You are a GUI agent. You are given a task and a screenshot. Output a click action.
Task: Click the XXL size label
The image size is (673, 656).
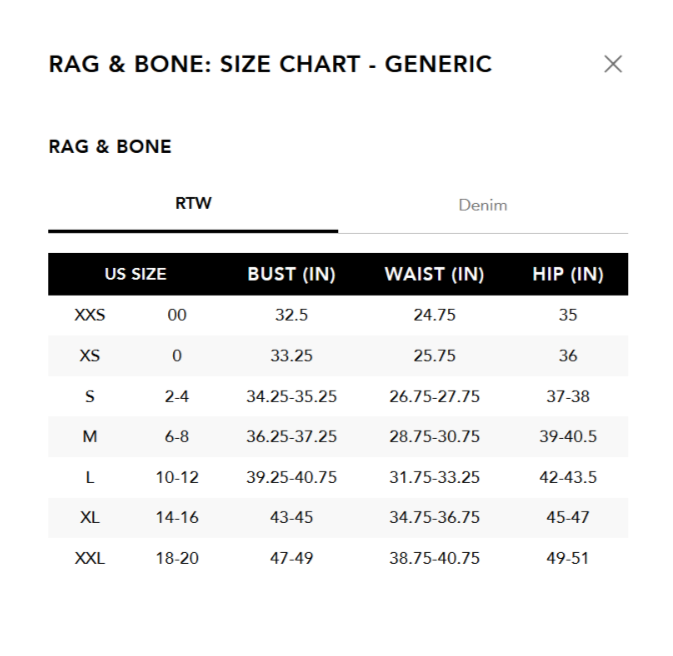point(90,558)
